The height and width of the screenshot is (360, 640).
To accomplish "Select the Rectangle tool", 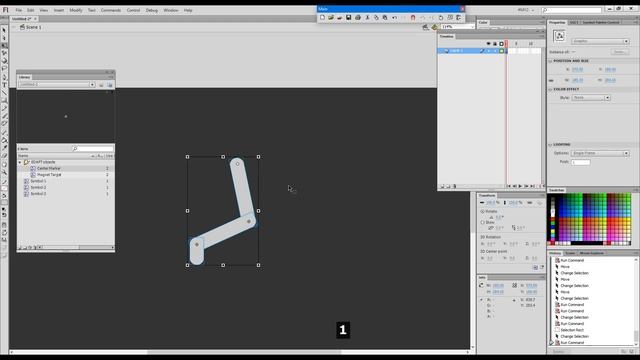I will click(4, 100).
